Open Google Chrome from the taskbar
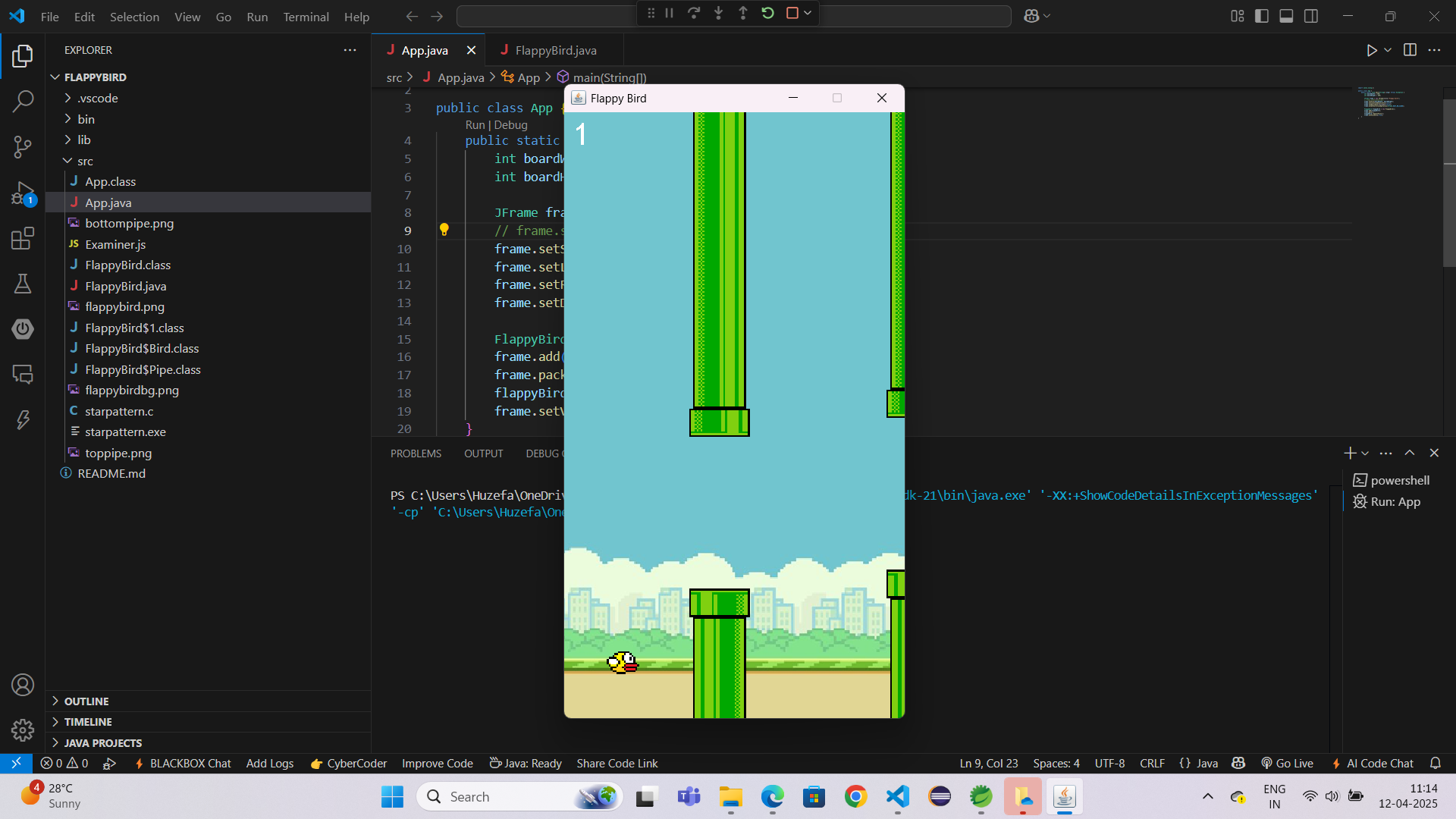Image resolution: width=1456 pixels, height=819 pixels. point(855,797)
